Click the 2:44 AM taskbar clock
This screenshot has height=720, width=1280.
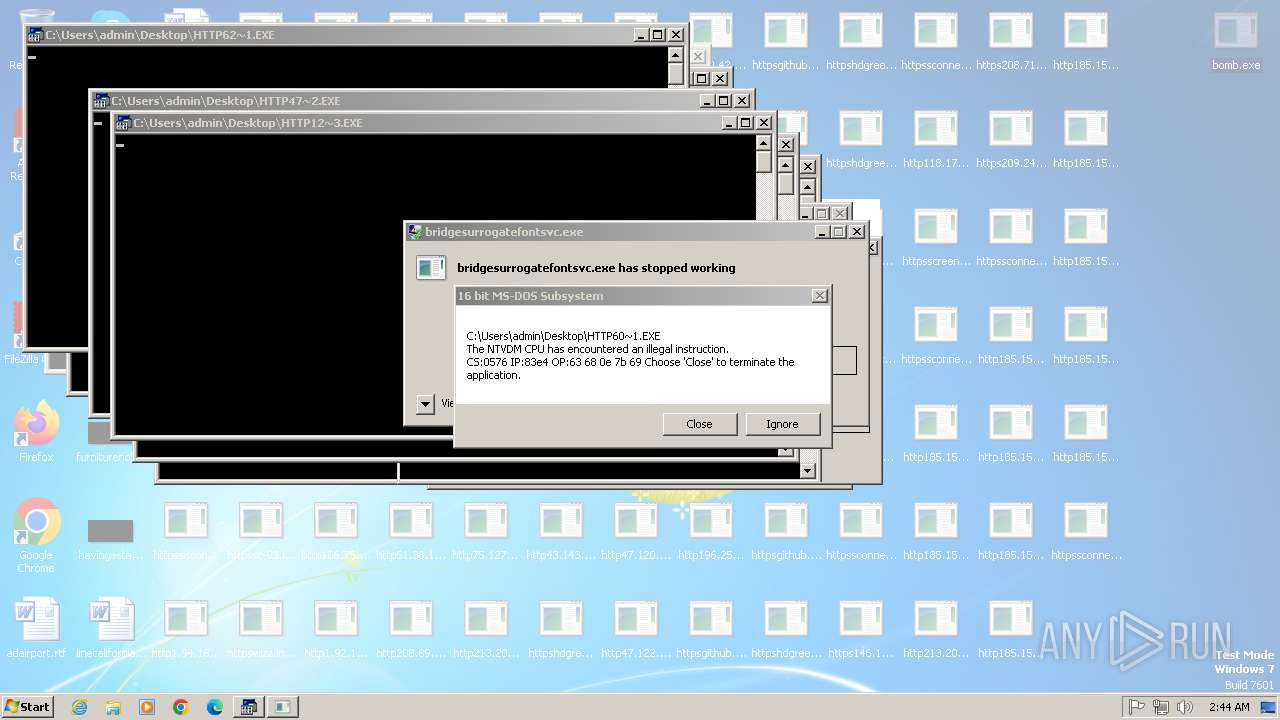coord(1229,707)
